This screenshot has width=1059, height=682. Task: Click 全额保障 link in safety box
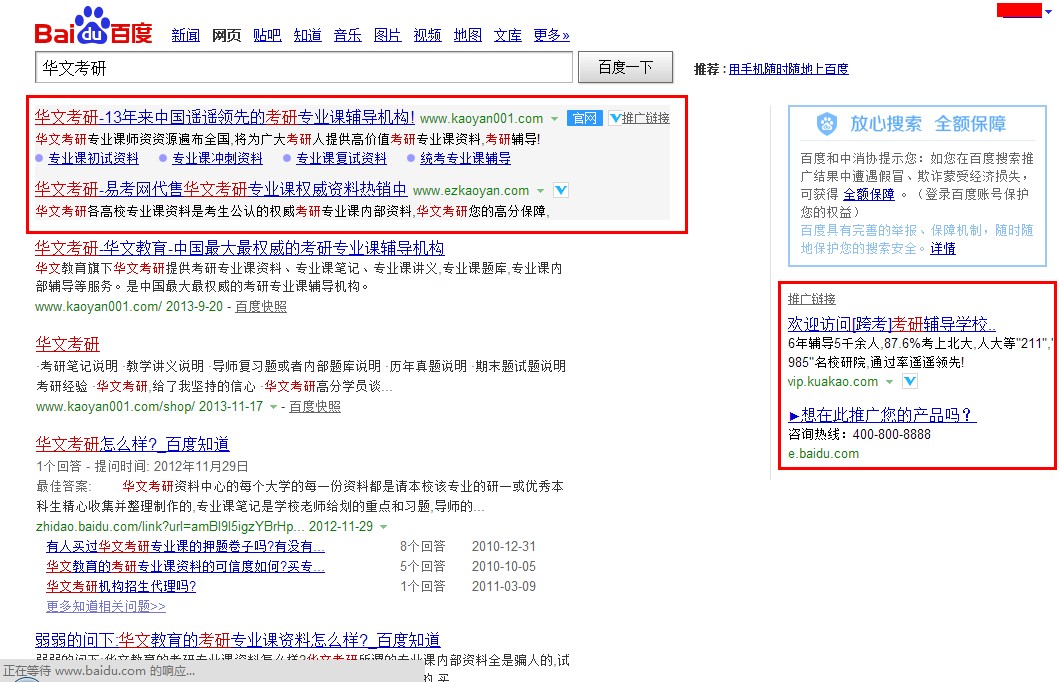pyautogui.click(x=869, y=194)
